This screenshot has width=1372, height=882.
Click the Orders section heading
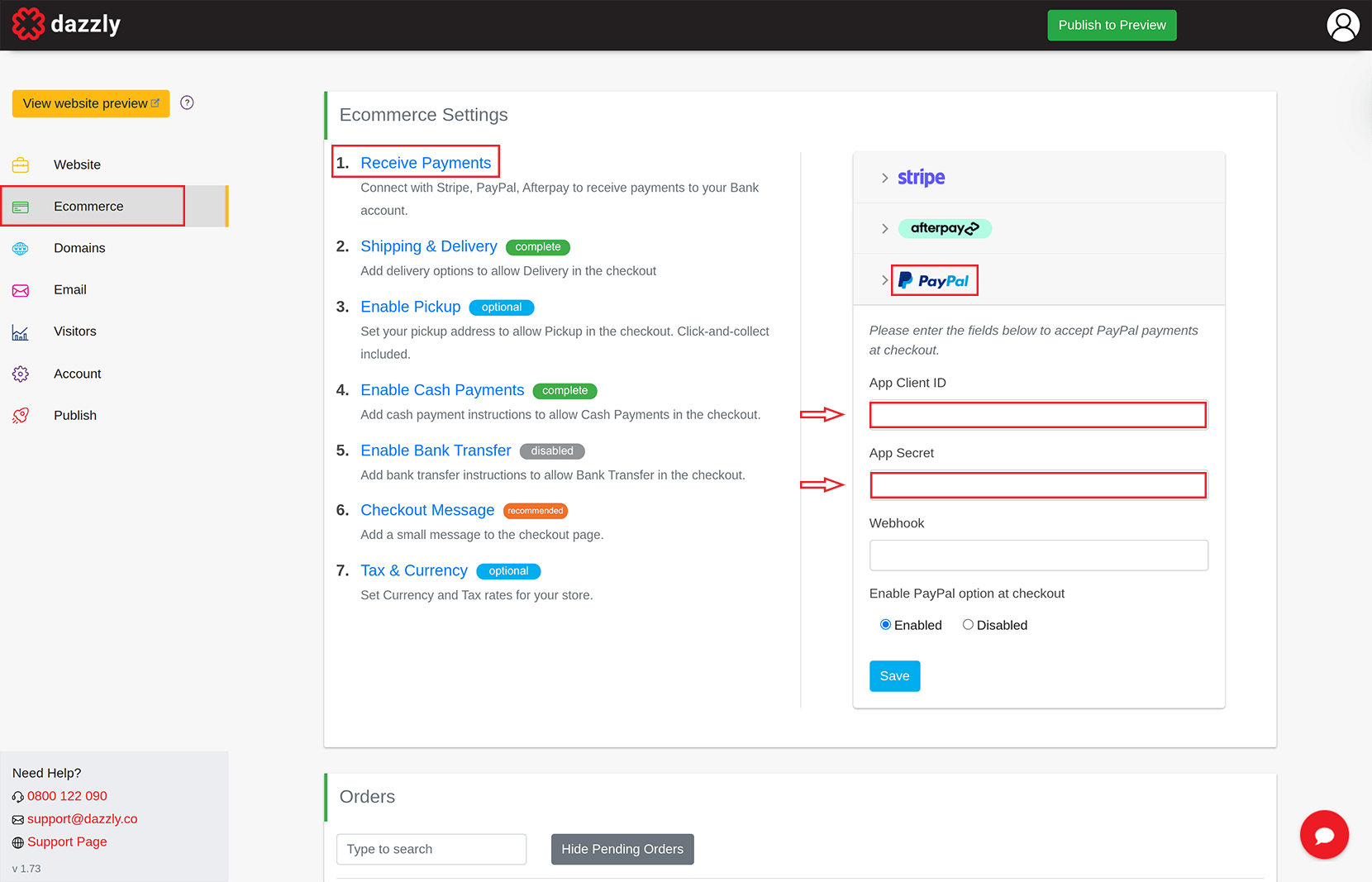367,797
